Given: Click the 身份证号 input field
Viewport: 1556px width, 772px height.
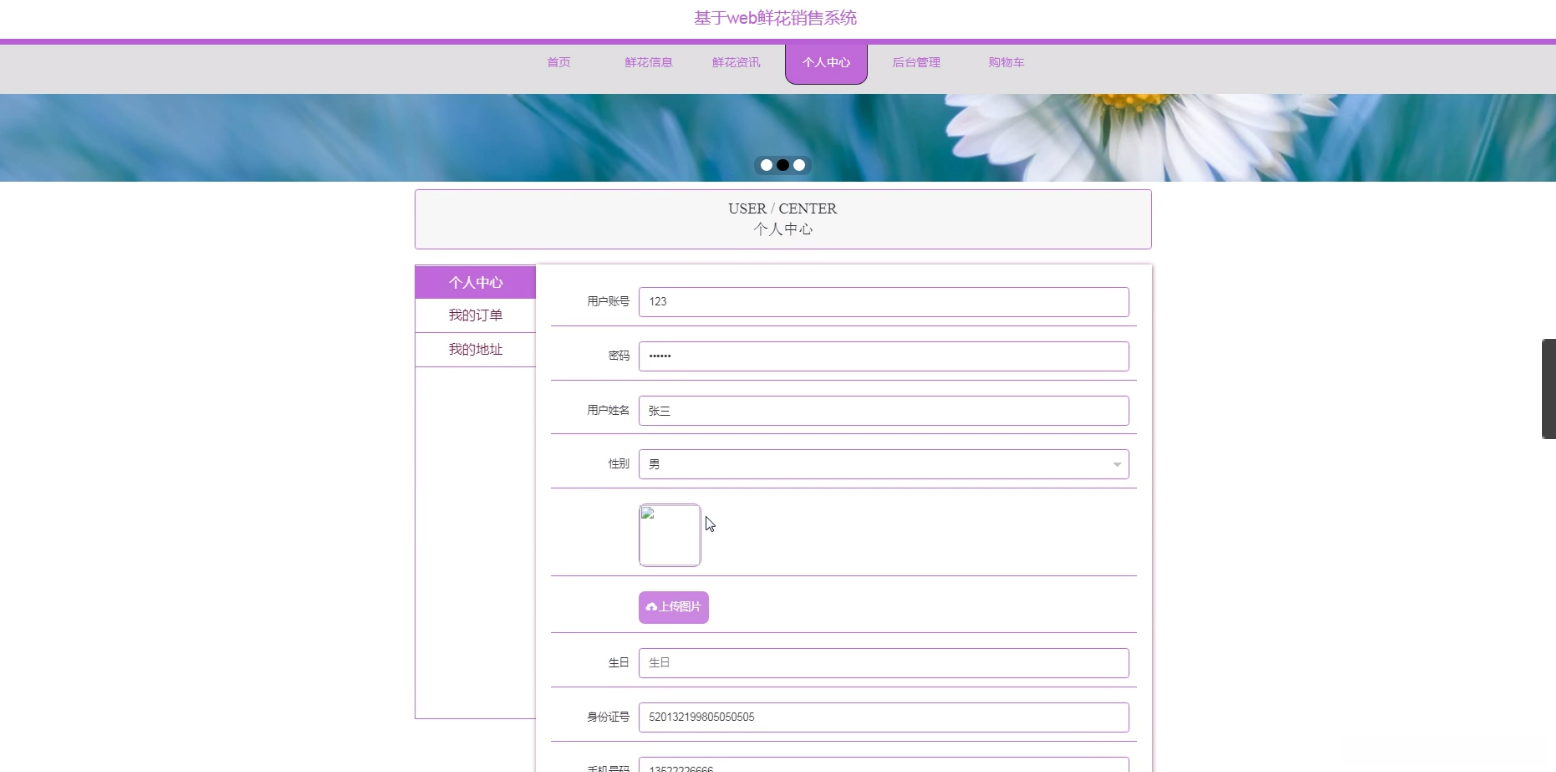Looking at the screenshot, I should pos(884,717).
